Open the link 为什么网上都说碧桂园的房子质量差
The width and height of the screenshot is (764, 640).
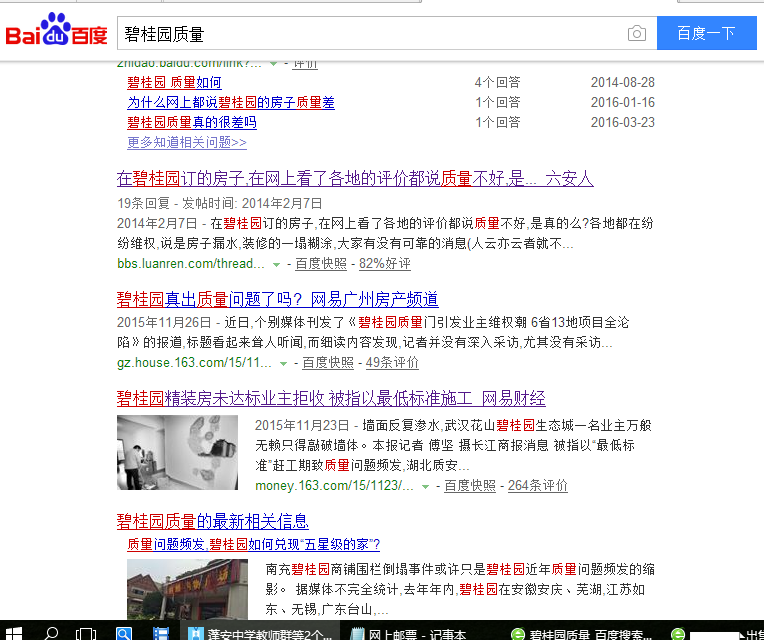[231, 102]
